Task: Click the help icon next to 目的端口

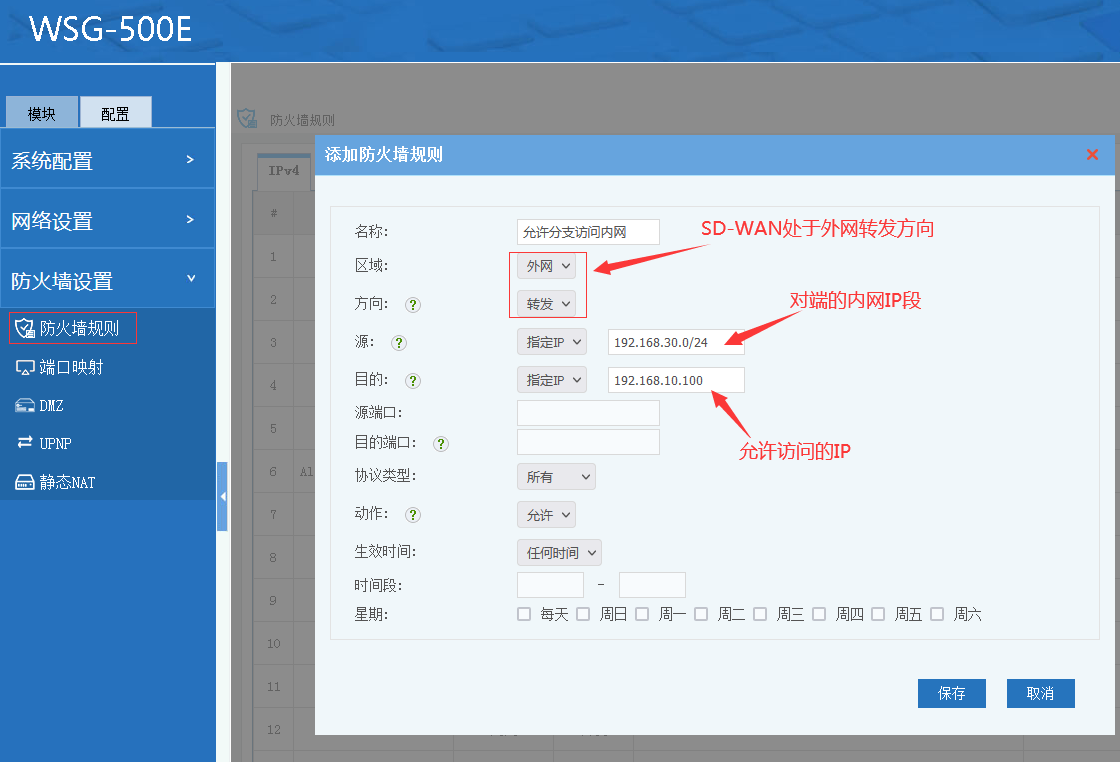Action: click(441, 443)
